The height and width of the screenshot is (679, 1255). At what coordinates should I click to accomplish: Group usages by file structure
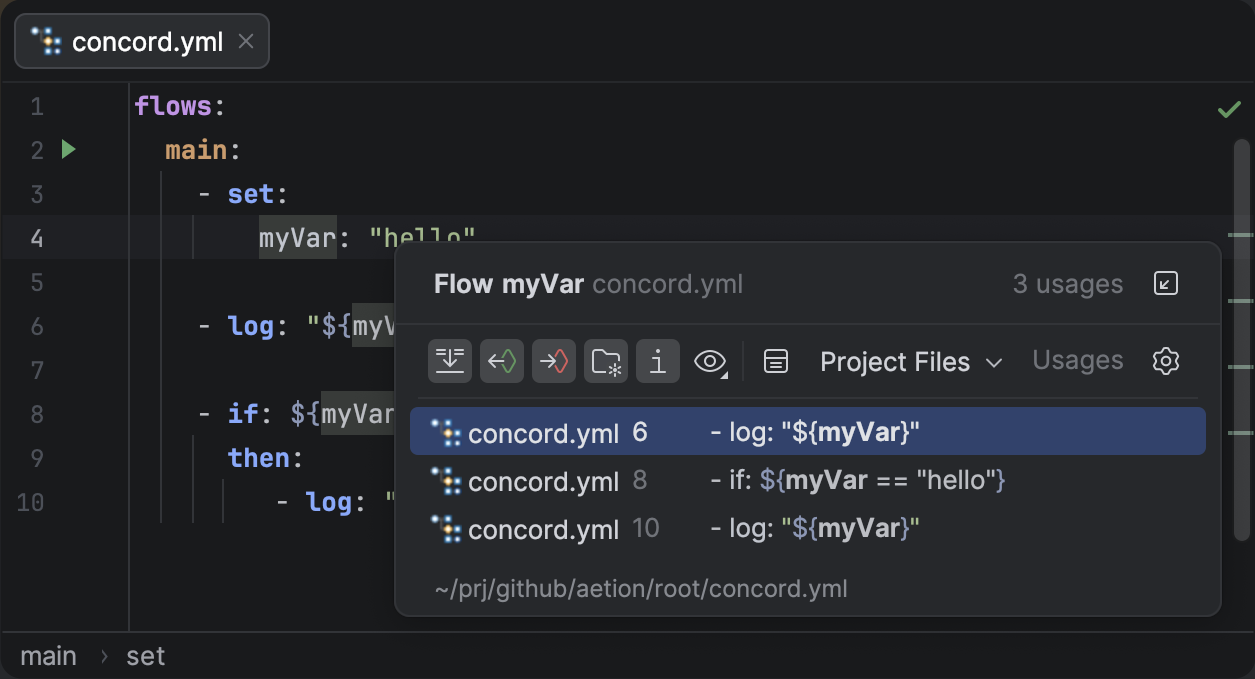click(606, 361)
